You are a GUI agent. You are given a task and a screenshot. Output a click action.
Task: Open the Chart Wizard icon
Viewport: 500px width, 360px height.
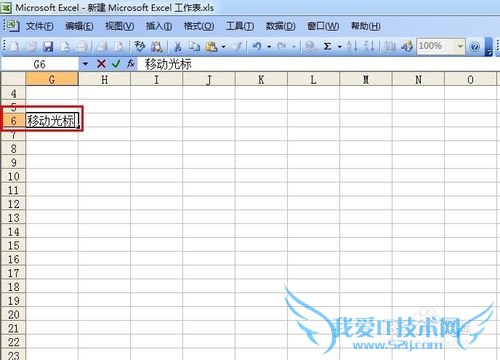click(x=389, y=46)
